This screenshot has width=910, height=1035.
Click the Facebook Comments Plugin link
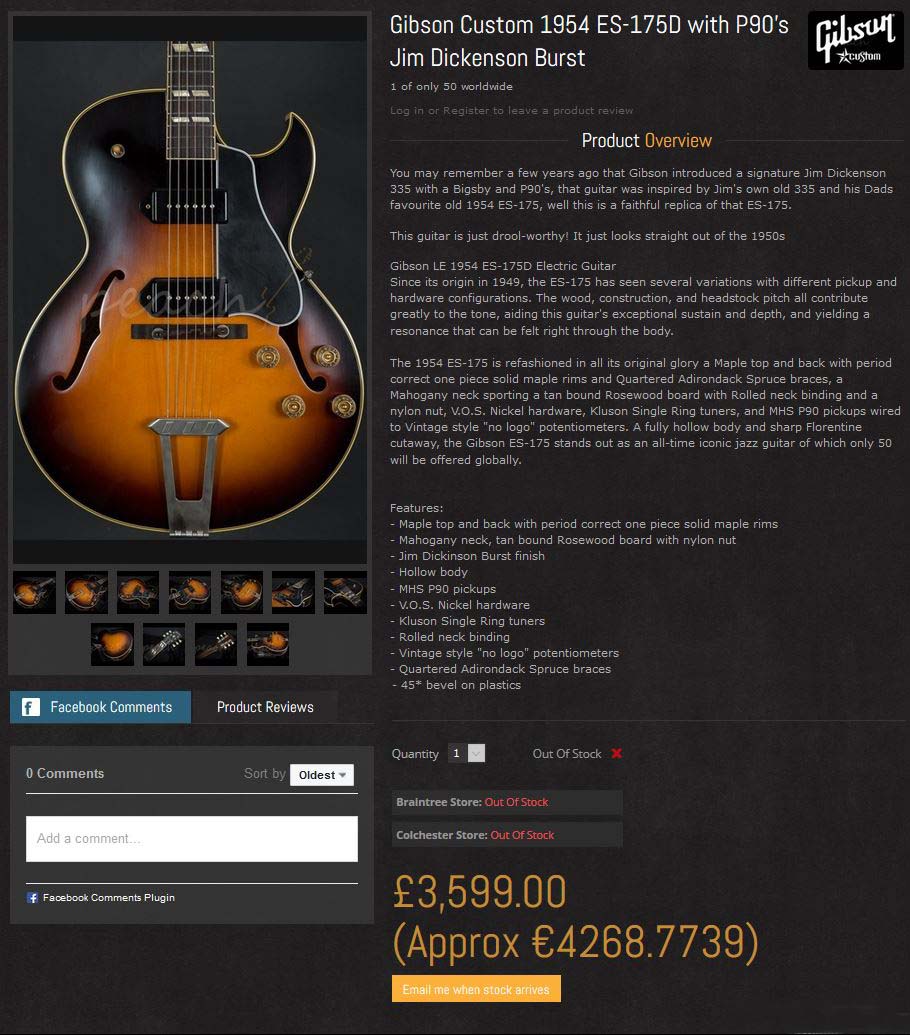[x=109, y=898]
